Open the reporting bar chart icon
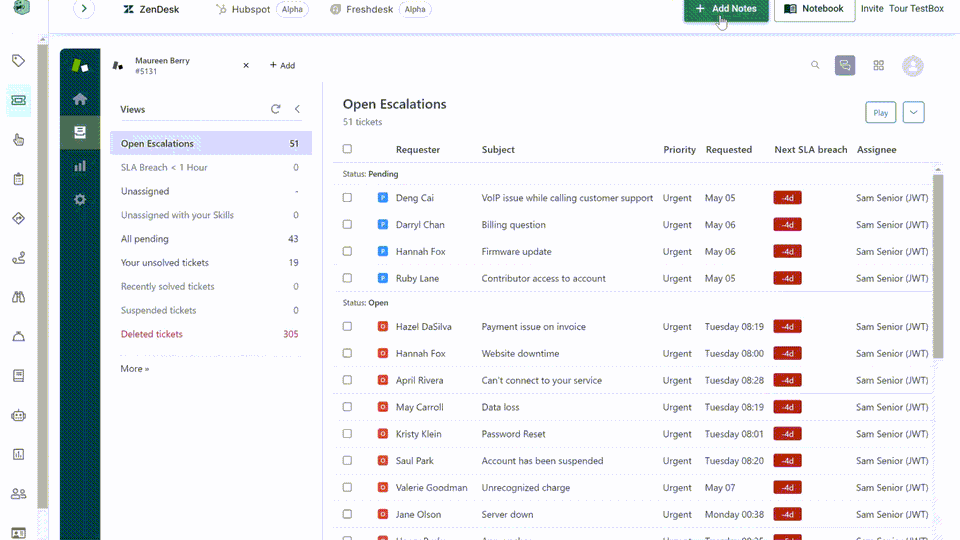This screenshot has width=960, height=540. (x=80, y=166)
